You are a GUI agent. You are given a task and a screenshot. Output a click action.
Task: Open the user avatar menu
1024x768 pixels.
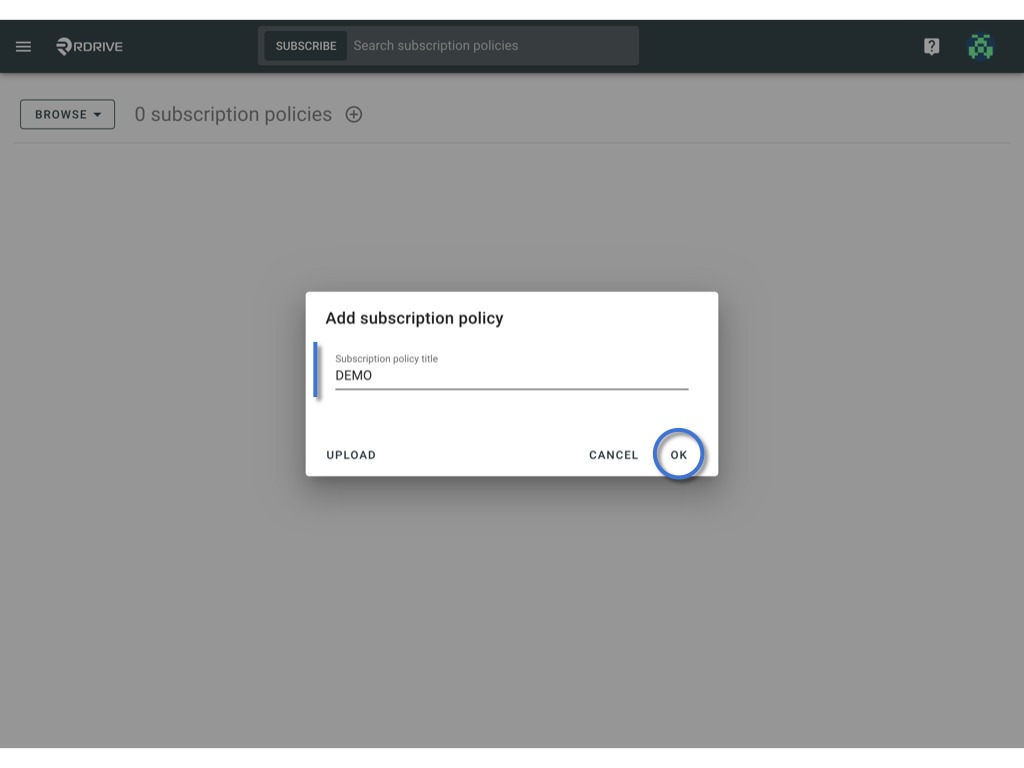pyautogui.click(x=980, y=46)
